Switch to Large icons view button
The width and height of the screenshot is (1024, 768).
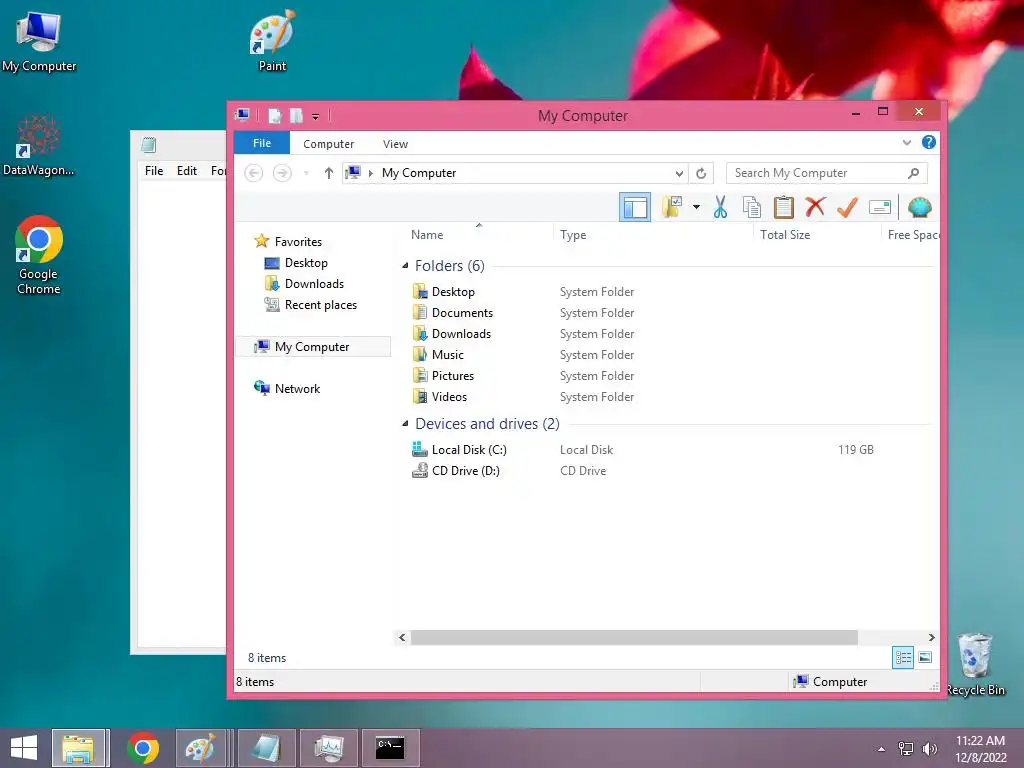925,658
